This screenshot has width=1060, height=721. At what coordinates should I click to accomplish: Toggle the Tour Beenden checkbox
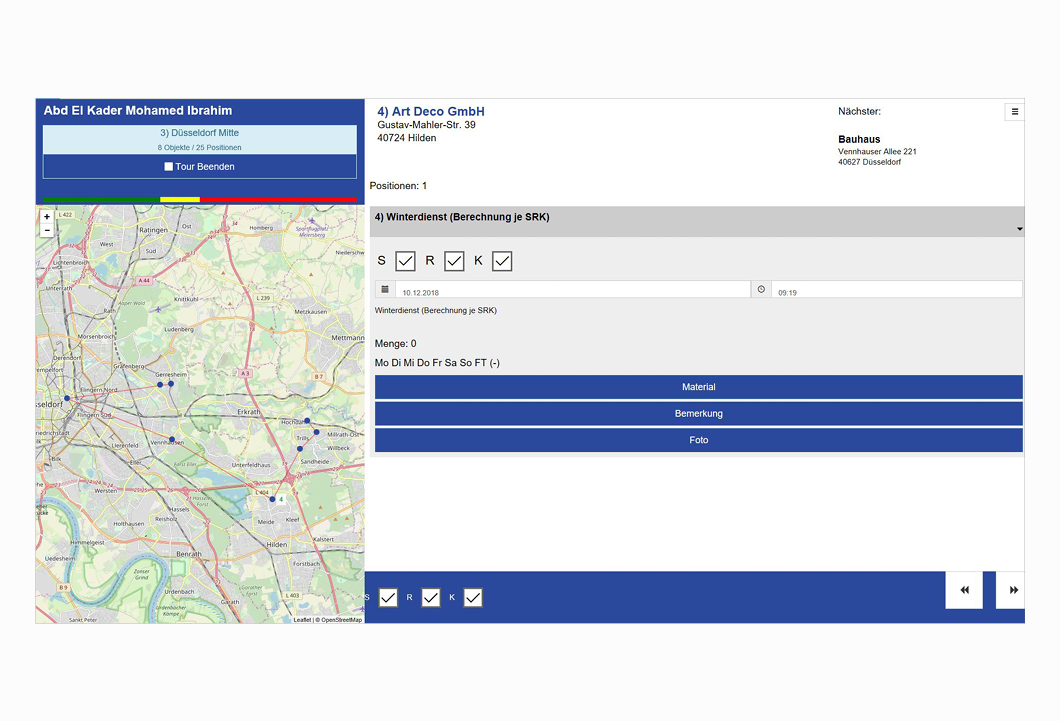[169, 166]
